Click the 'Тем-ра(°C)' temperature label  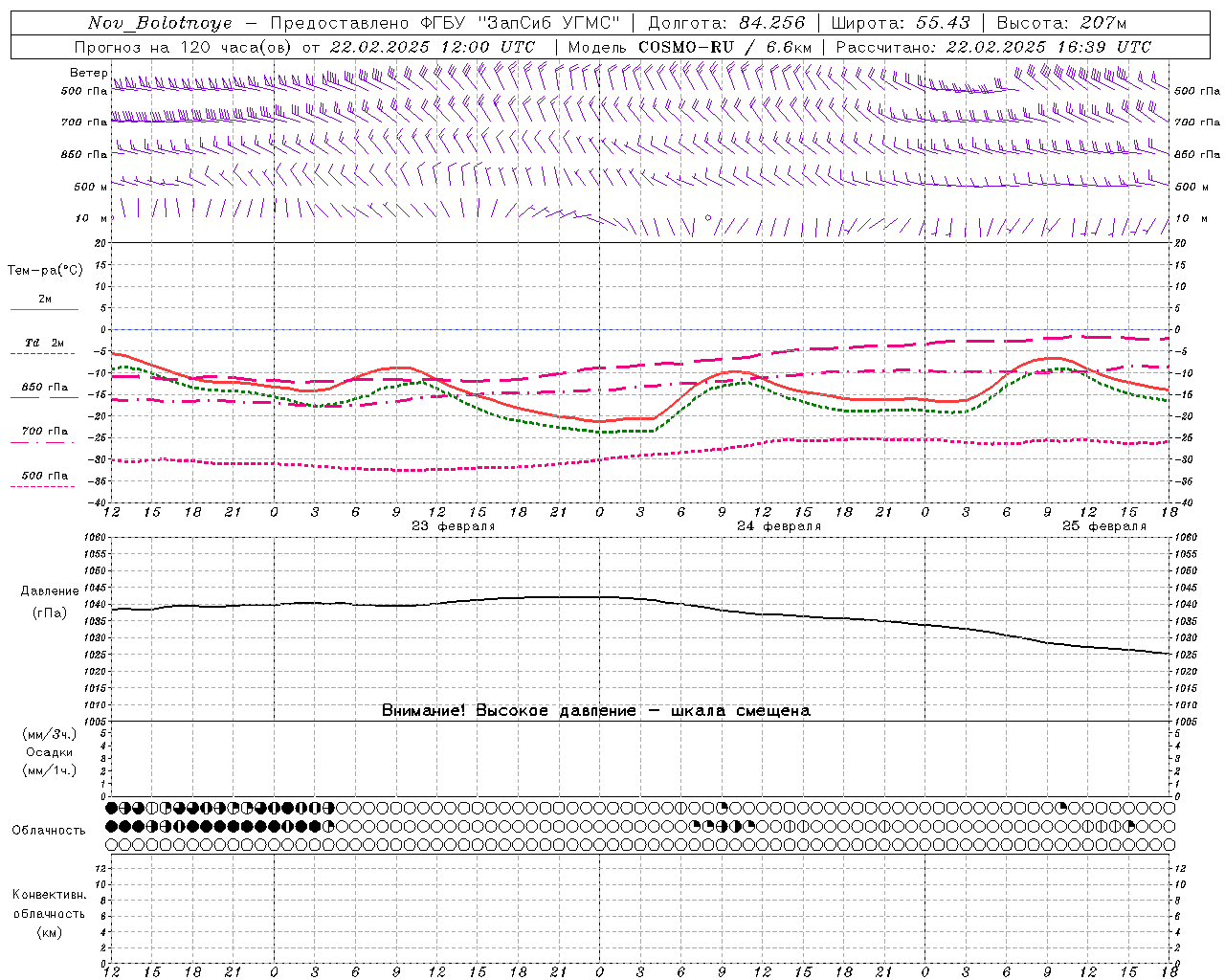click(45, 271)
